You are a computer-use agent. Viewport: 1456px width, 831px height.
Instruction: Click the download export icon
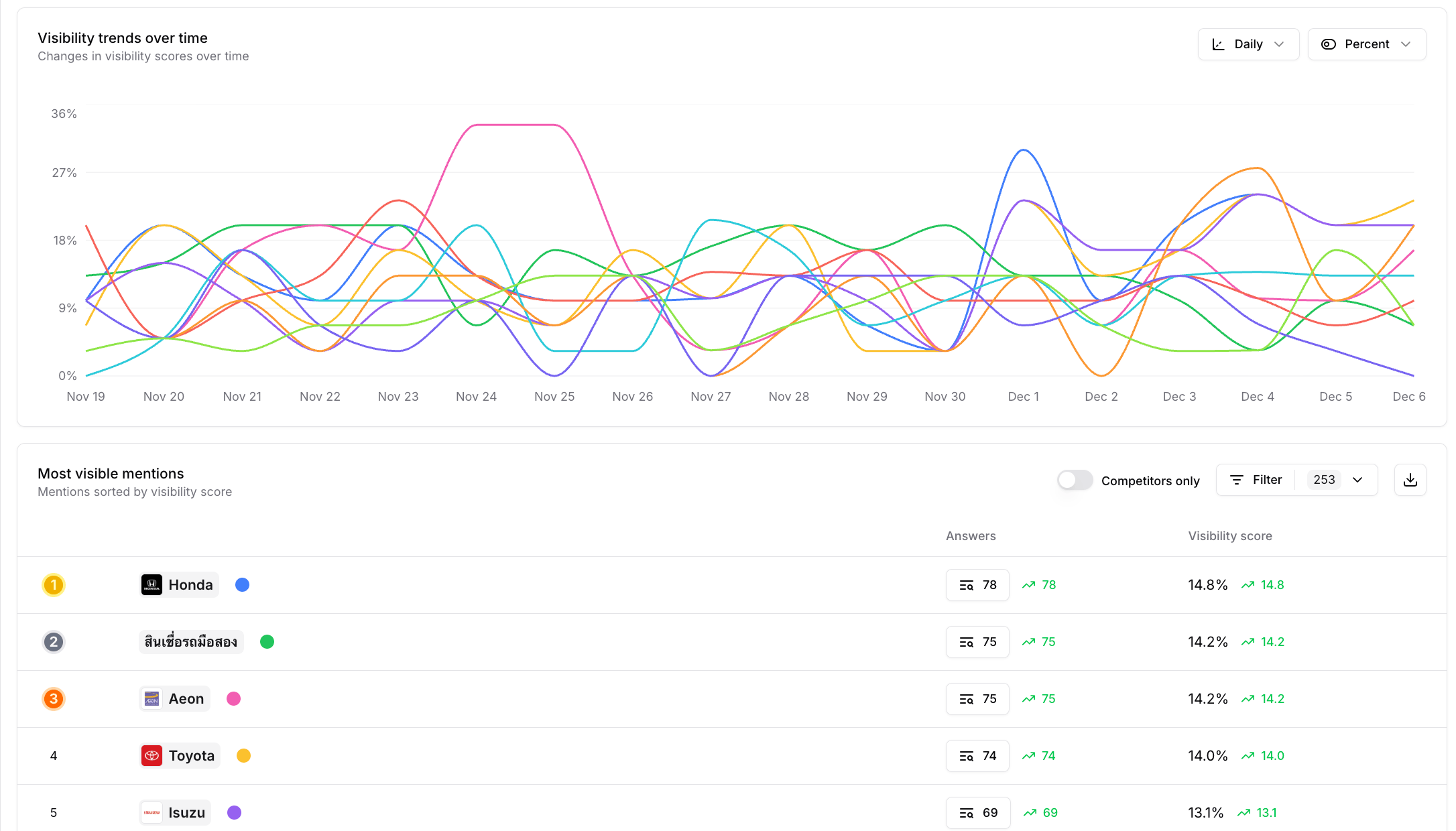coord(1410,480)
